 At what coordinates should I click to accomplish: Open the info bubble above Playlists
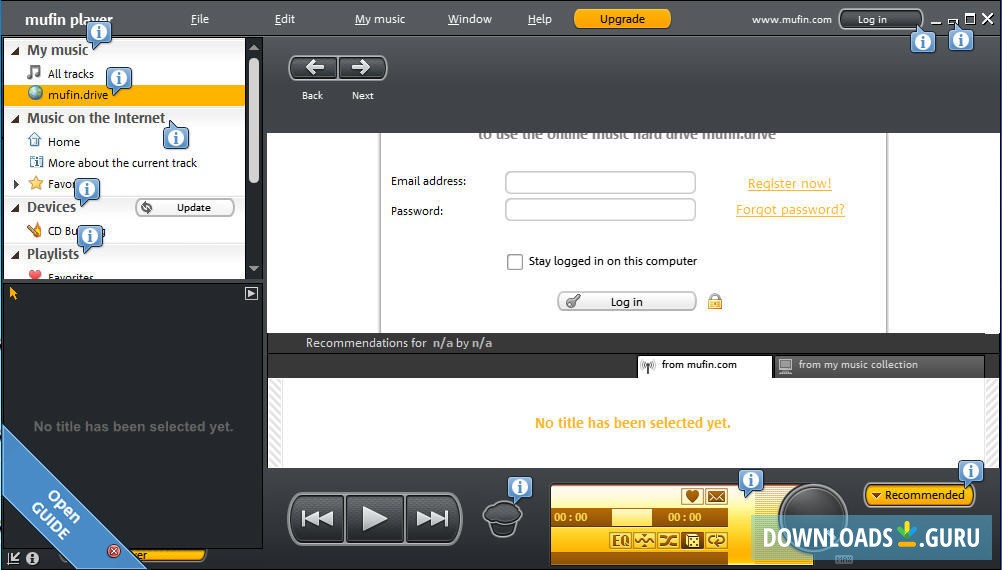(89, 237)
